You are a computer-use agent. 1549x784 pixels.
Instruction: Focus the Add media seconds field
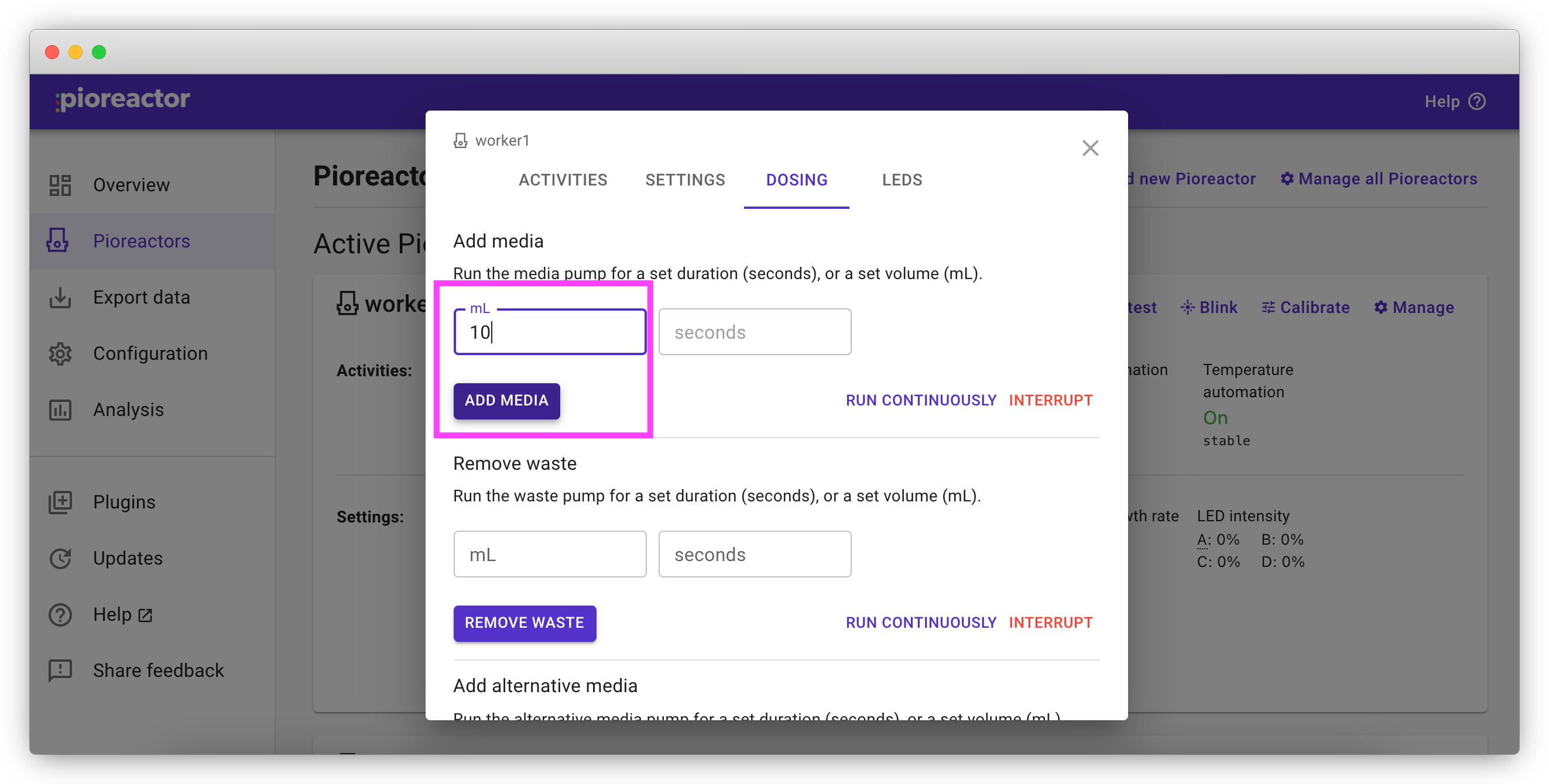[x=755, y=332]
